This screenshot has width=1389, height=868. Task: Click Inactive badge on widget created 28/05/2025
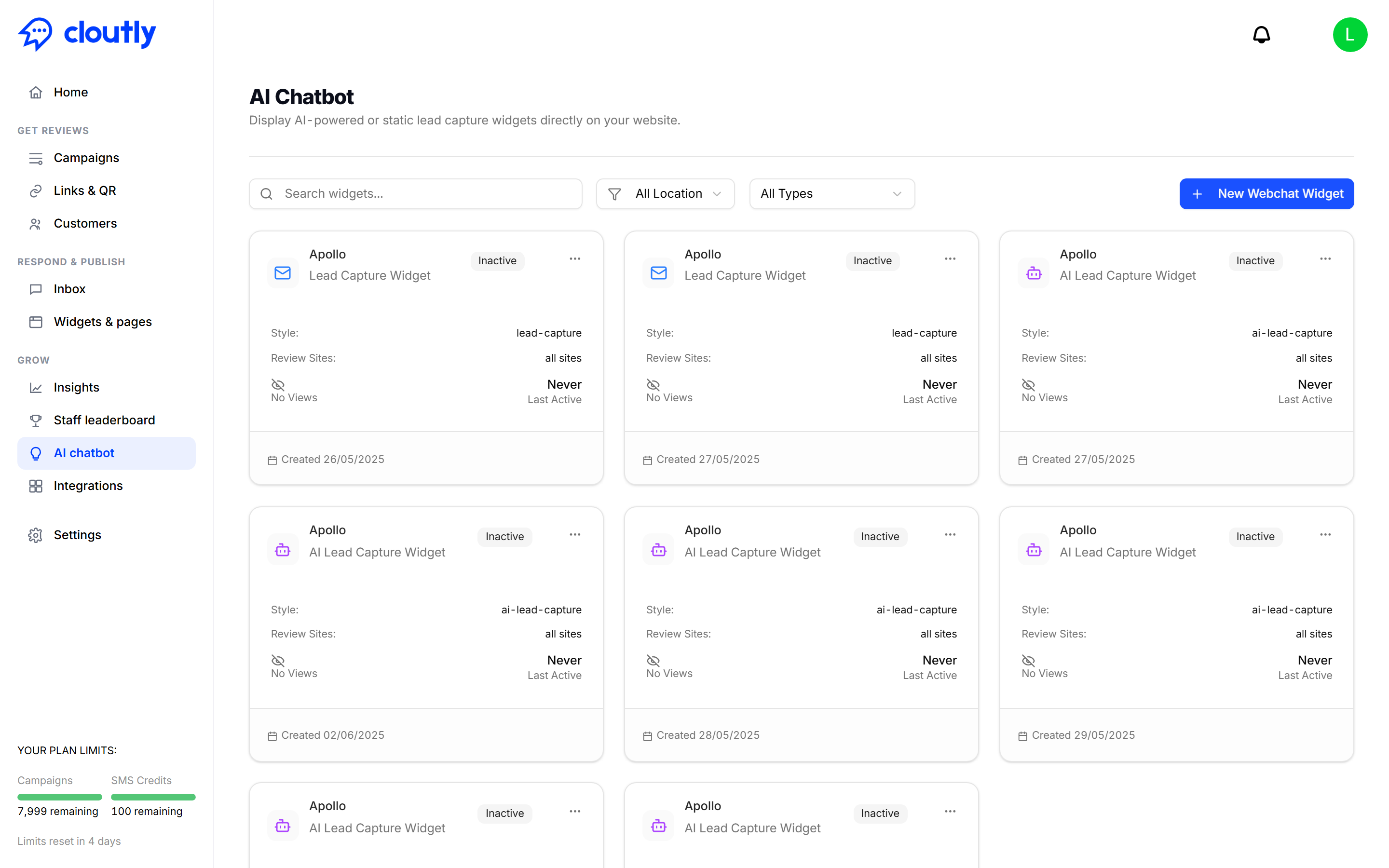pos(880,536)
